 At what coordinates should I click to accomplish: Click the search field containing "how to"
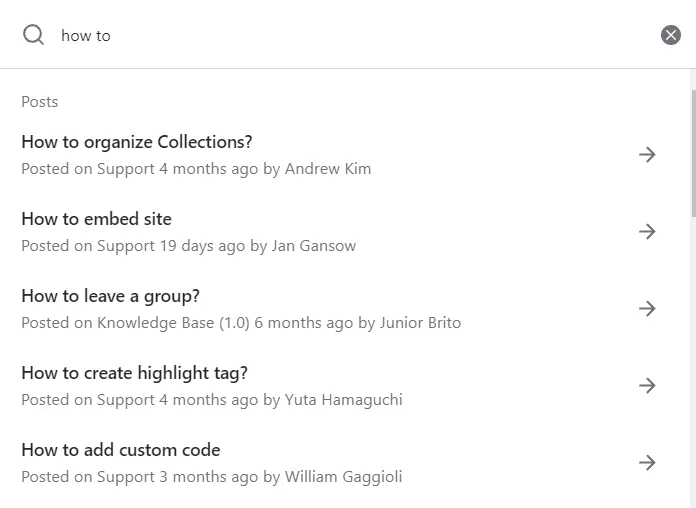[350, 35]
